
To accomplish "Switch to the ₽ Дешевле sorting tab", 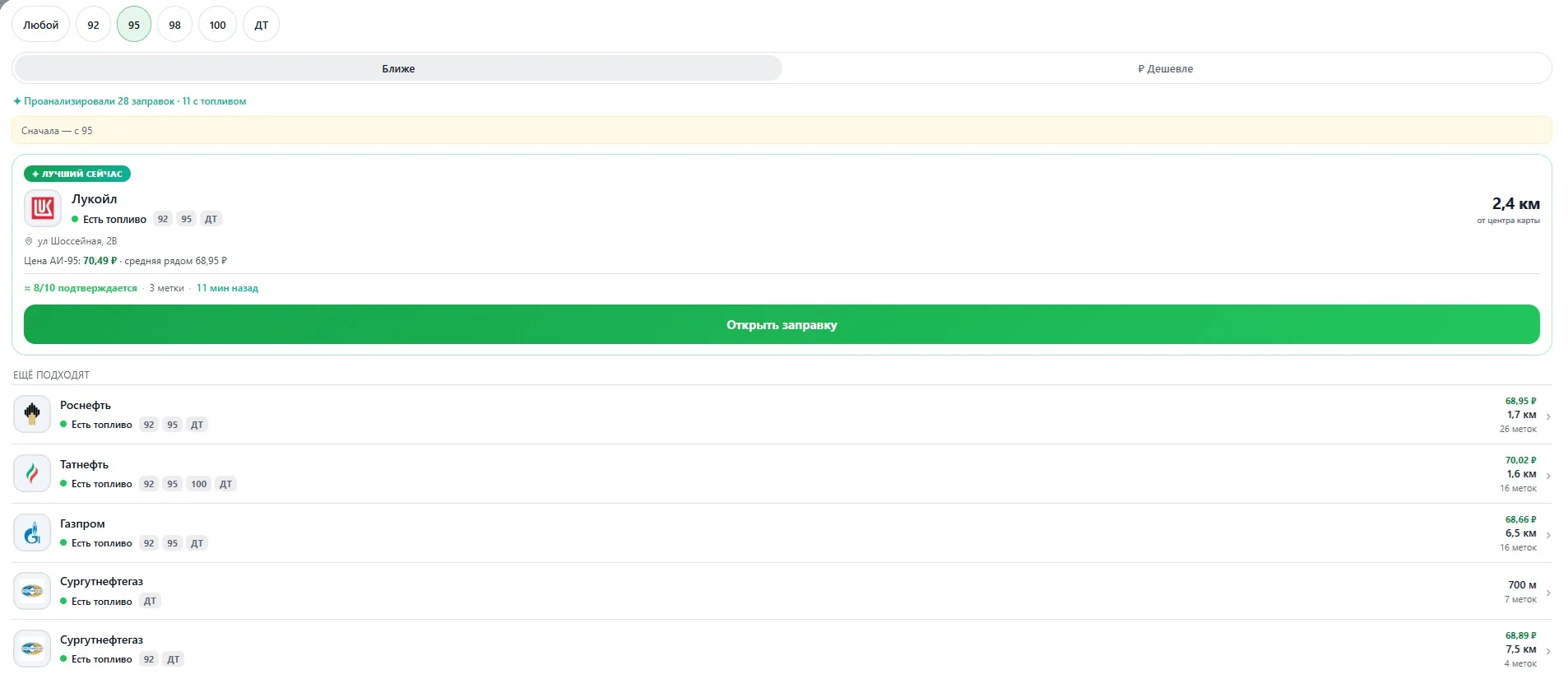I will (1166, 68).
